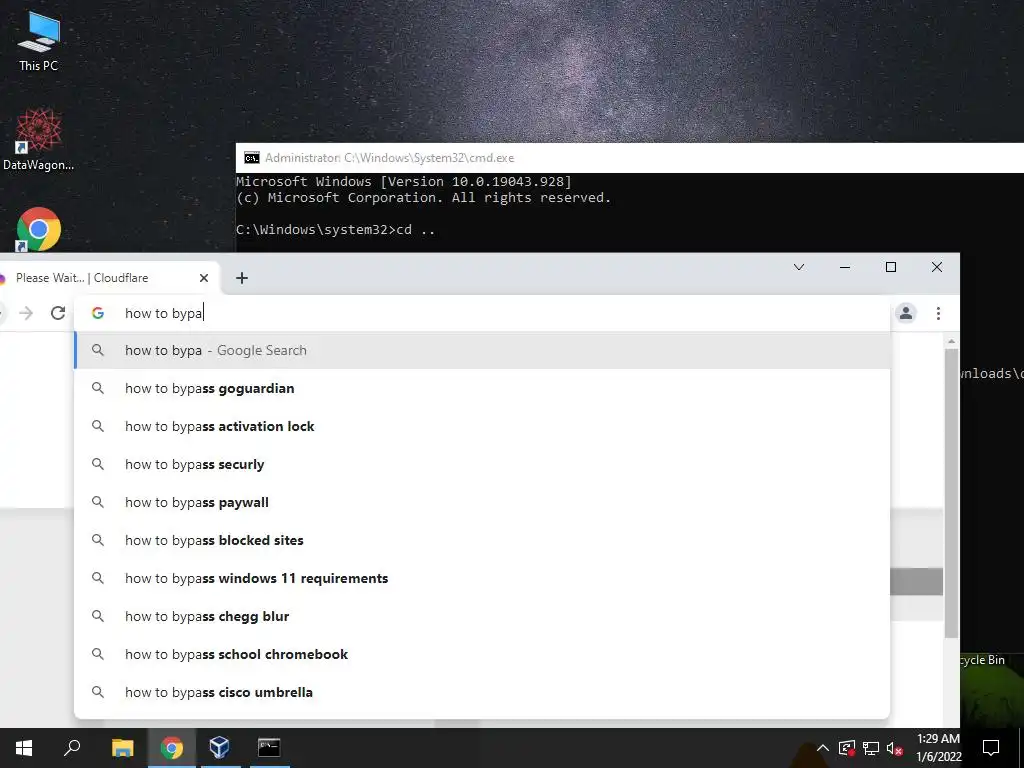Select 'how to bypass activation lock' suggestion

[482, 426]
